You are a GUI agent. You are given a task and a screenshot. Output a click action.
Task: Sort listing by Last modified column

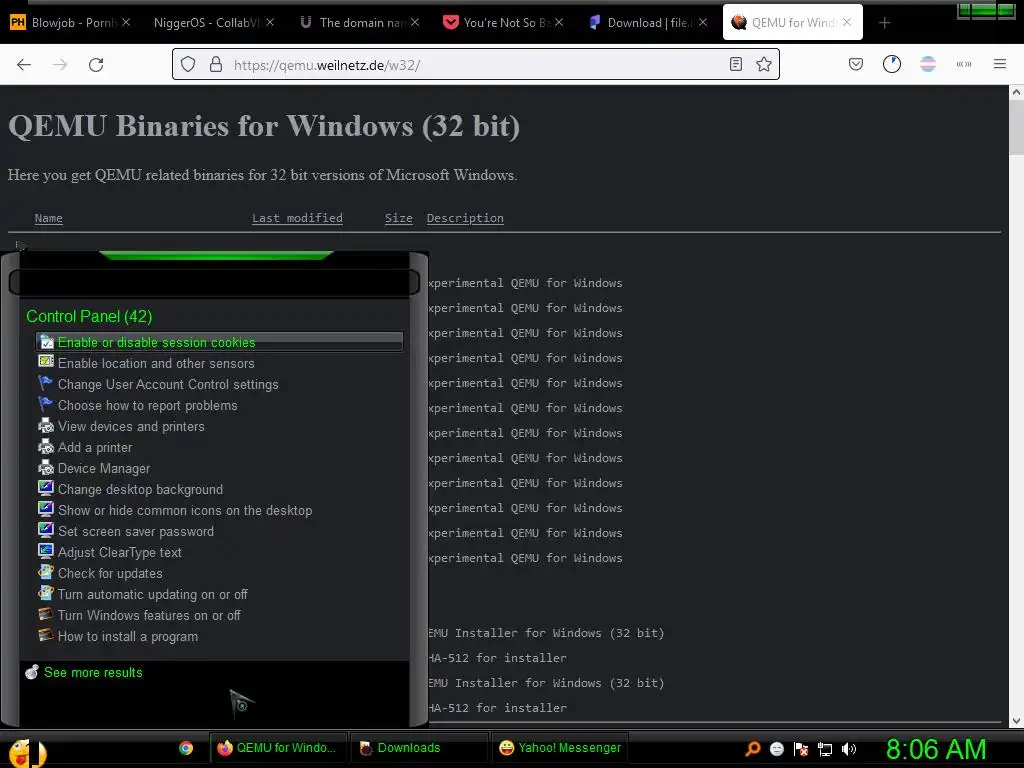coord(297,218)
